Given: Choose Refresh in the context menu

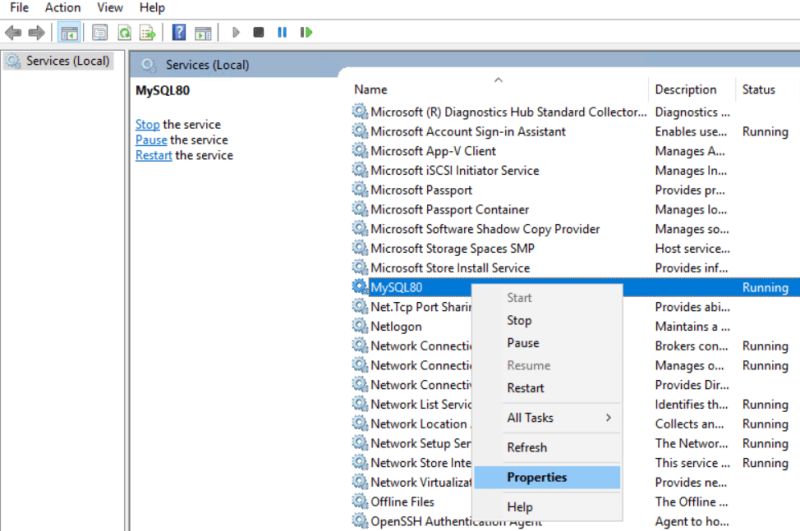Looking at the screenshot, I should [547, 447].
